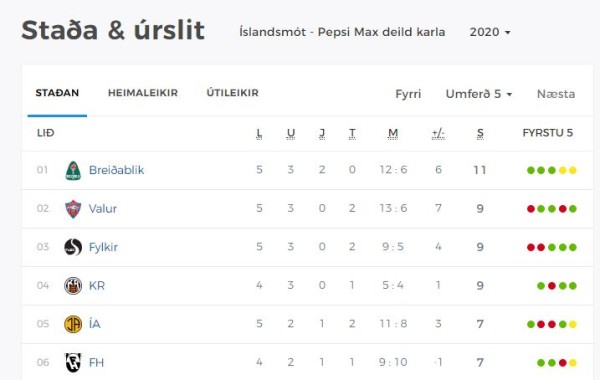Viewport: 600px width, 380px height.
Task: Click the S points column header
Action: click(x=480, y=133)
